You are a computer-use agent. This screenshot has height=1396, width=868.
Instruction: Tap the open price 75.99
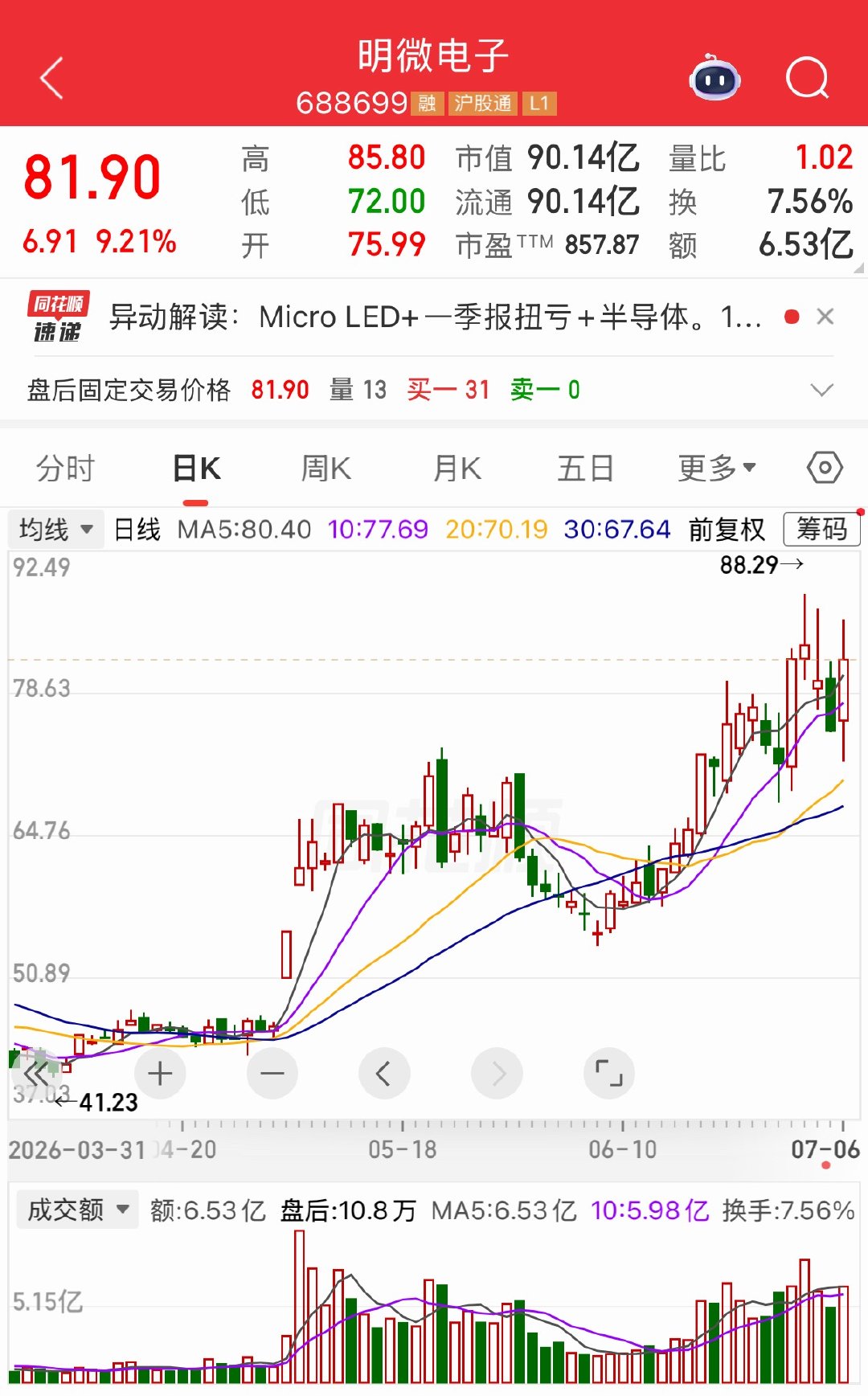coord(387,244)
